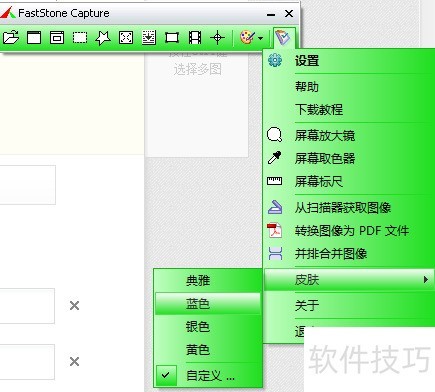
Task: Focus the bottom input box with X
Action: (27, 362)
